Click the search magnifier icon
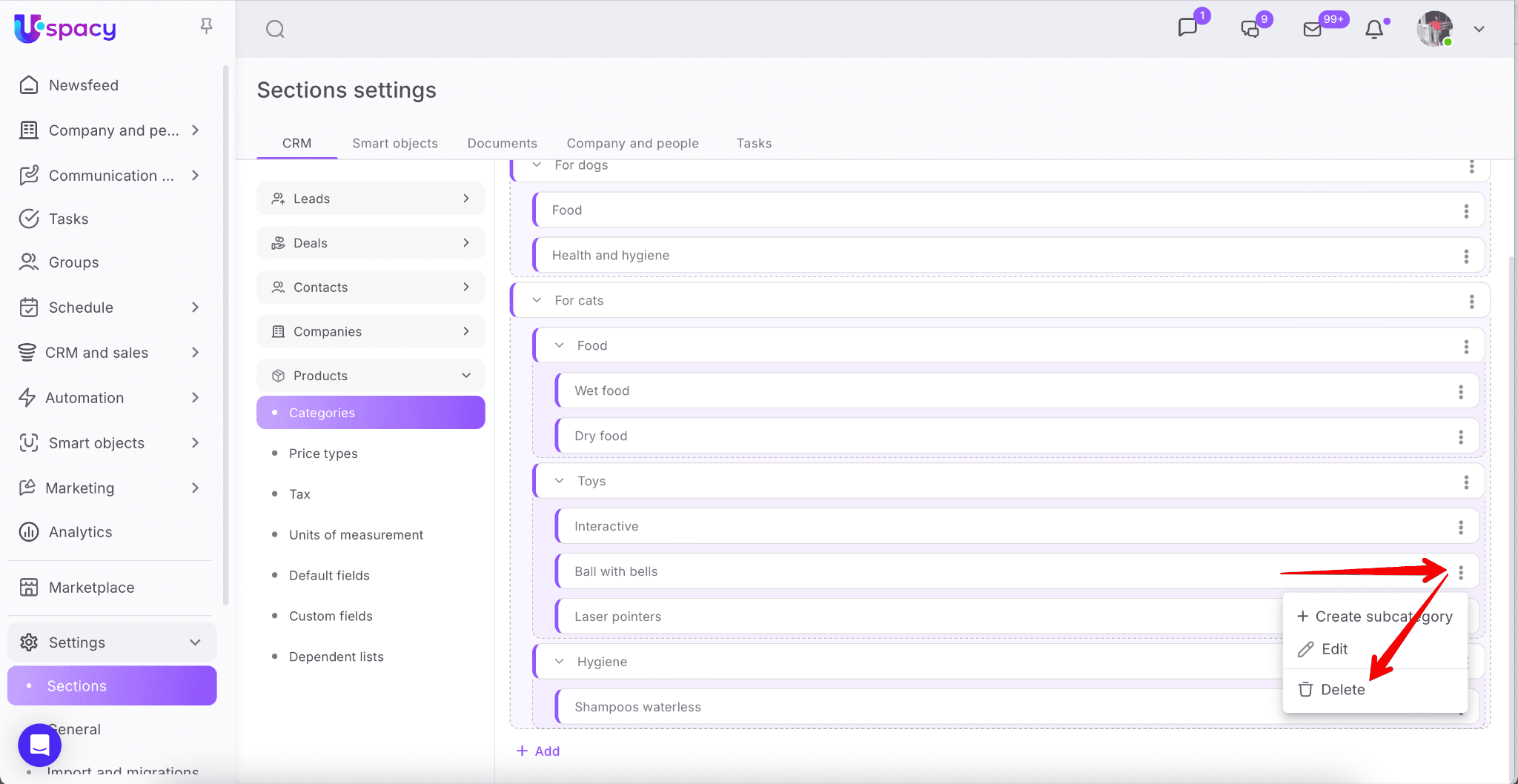This screenshot has height=784, width=1518. pos(275,29)
